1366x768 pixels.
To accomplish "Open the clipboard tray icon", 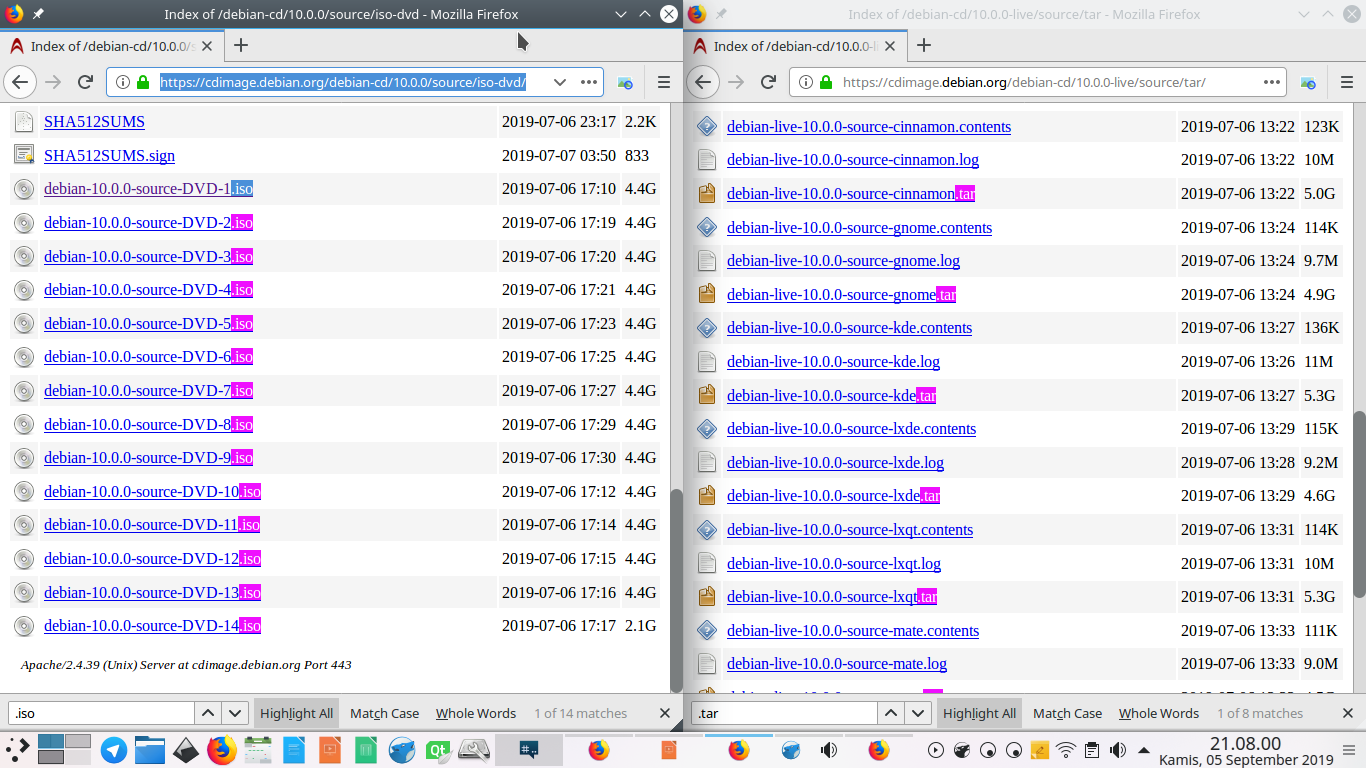I will [1092, 750].
